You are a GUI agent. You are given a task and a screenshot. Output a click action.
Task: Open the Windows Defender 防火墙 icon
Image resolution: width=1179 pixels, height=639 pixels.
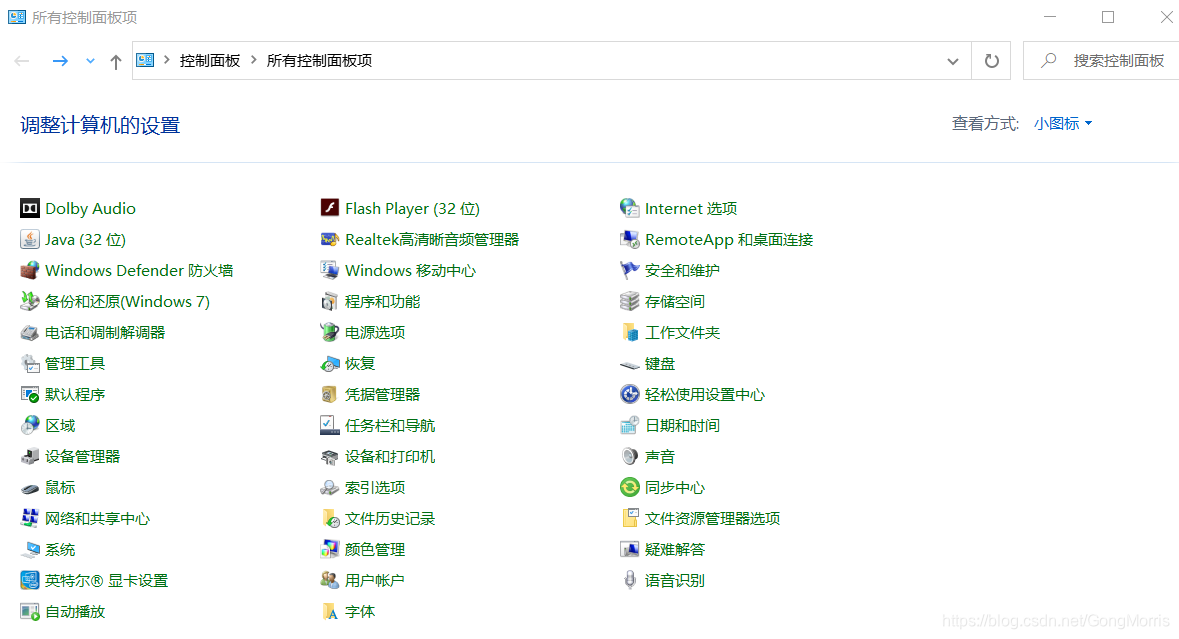tap(29, 270)
